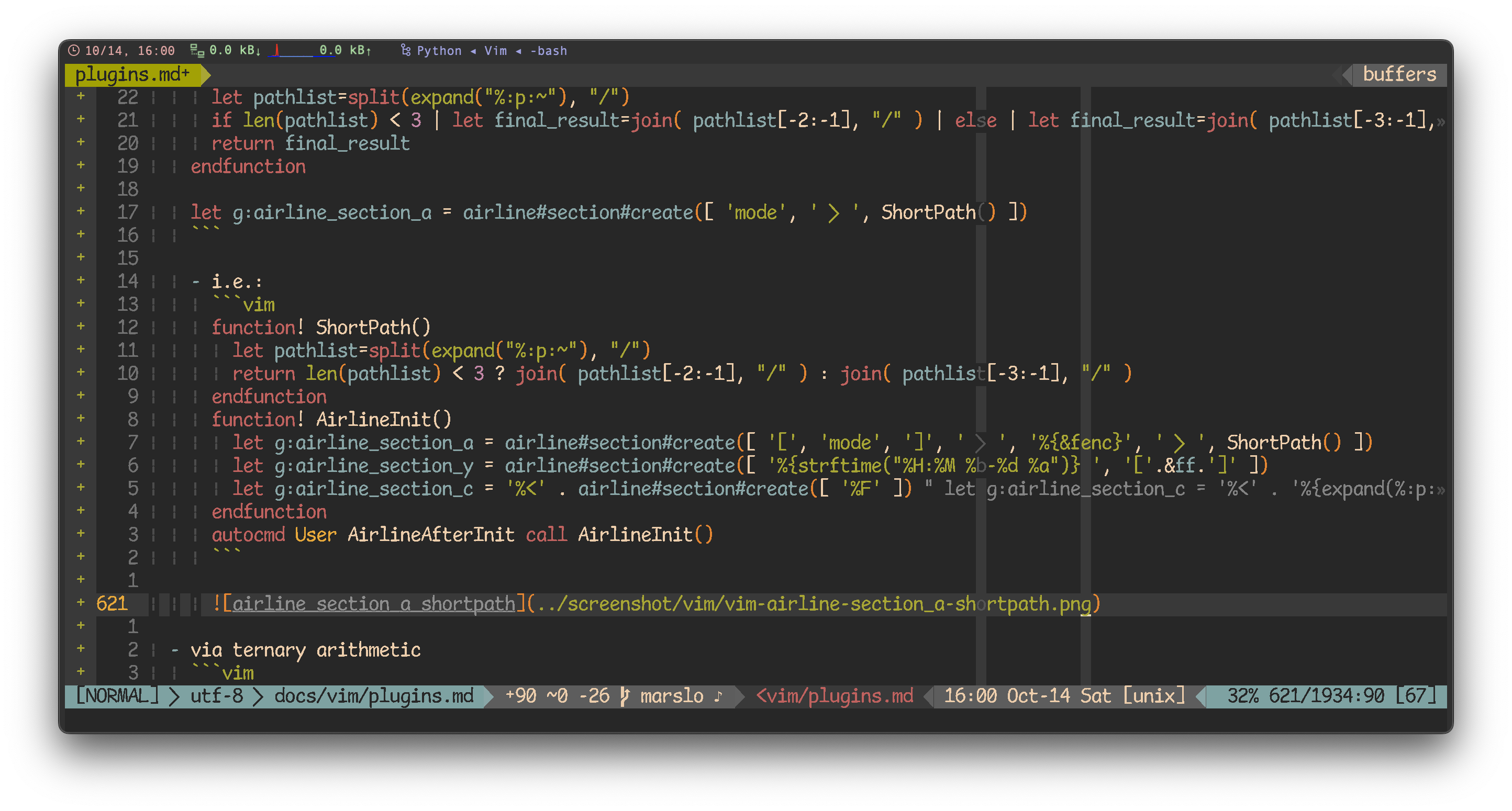Click the marslo branch name
This screenshot has width=1512, height=811.
672,695
